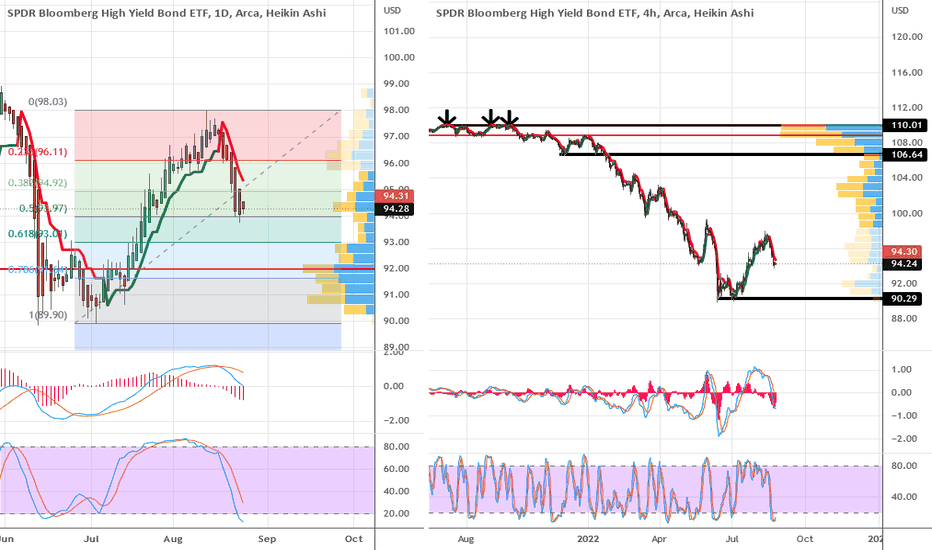Click the 91.00 value on the 1D price axis
Image resolution: width=932 pixels, height=550 pixels.
pyautogui.click(x=396, y=294)
